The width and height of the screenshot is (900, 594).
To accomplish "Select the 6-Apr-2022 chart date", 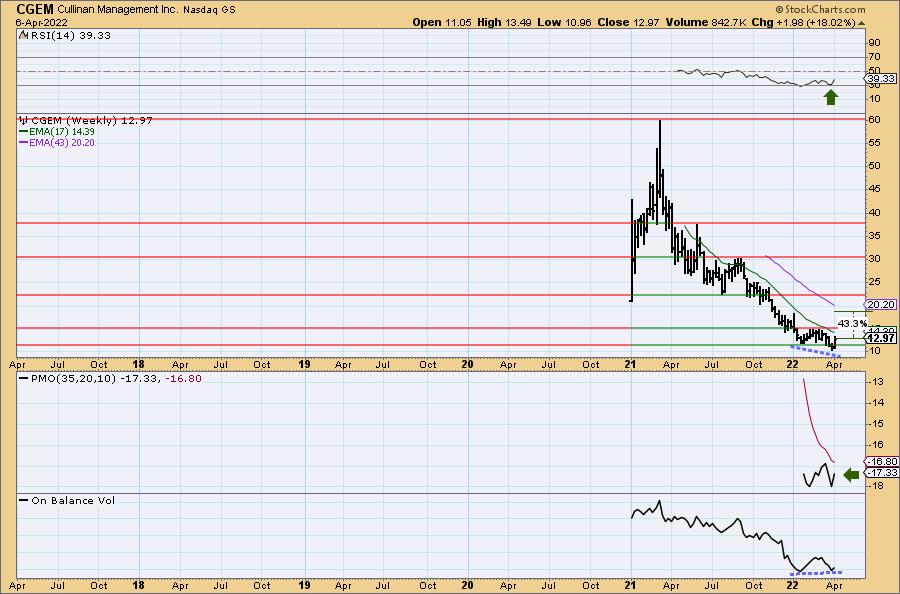I will tap(41, 23).
